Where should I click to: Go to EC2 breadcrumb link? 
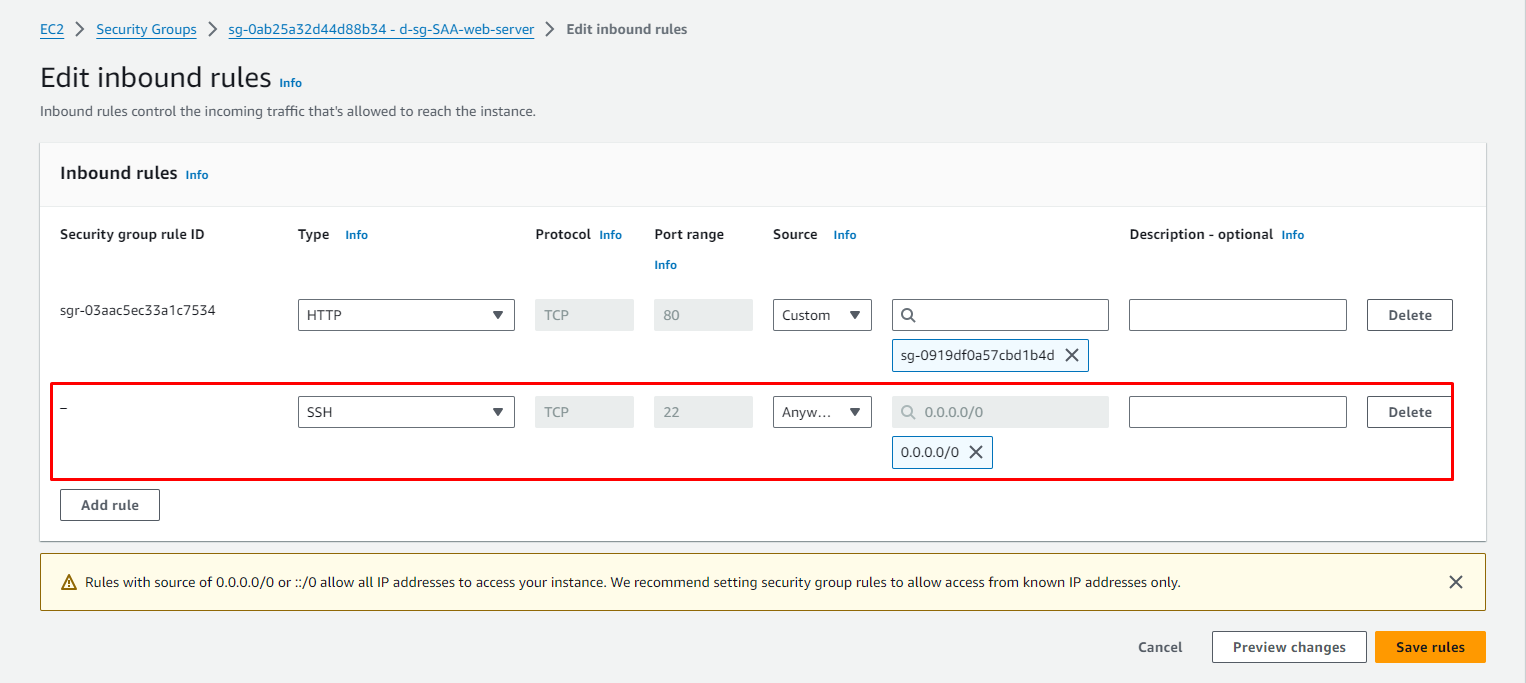[52, 29]
